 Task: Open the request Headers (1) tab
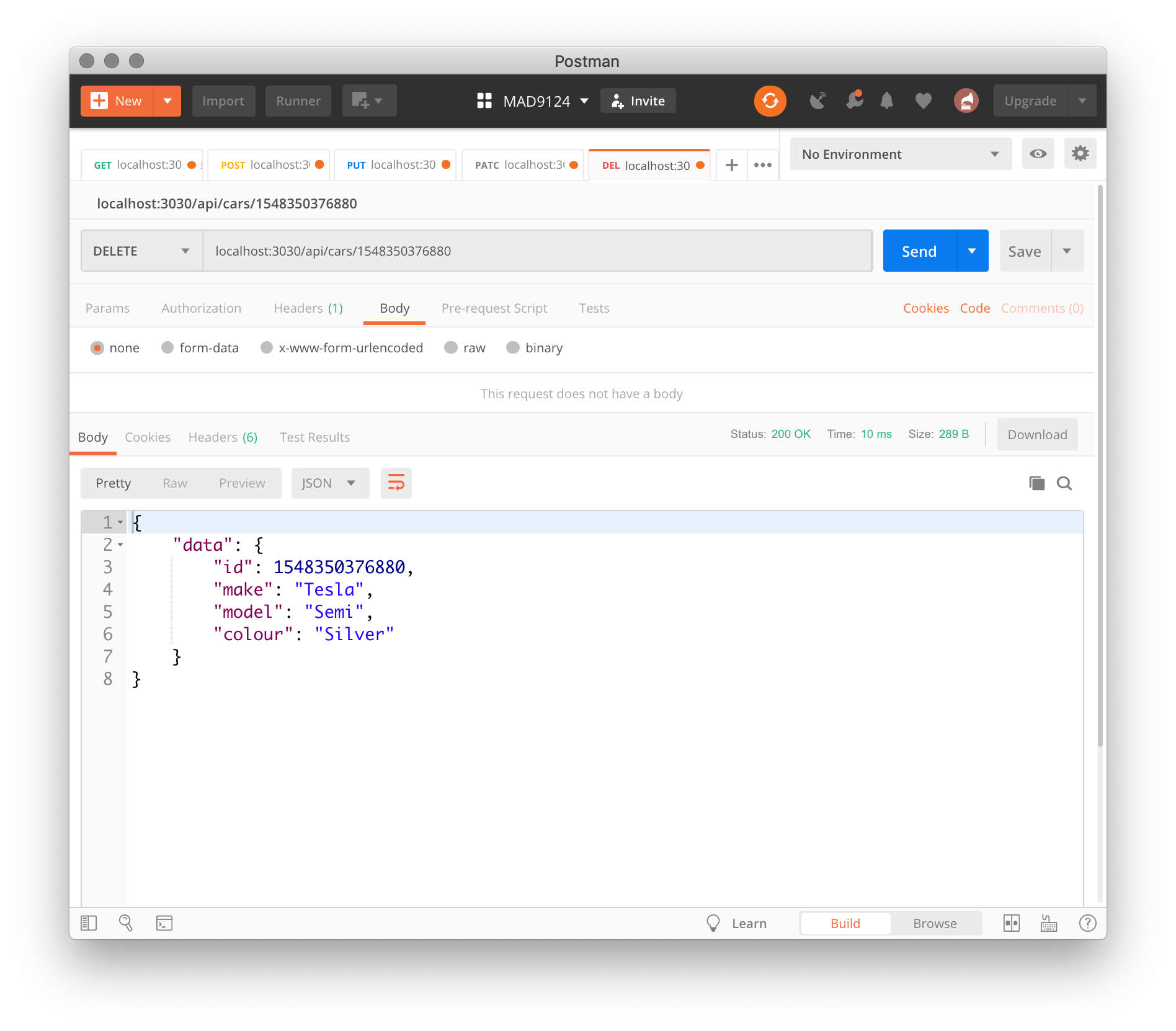coord(308,308)
